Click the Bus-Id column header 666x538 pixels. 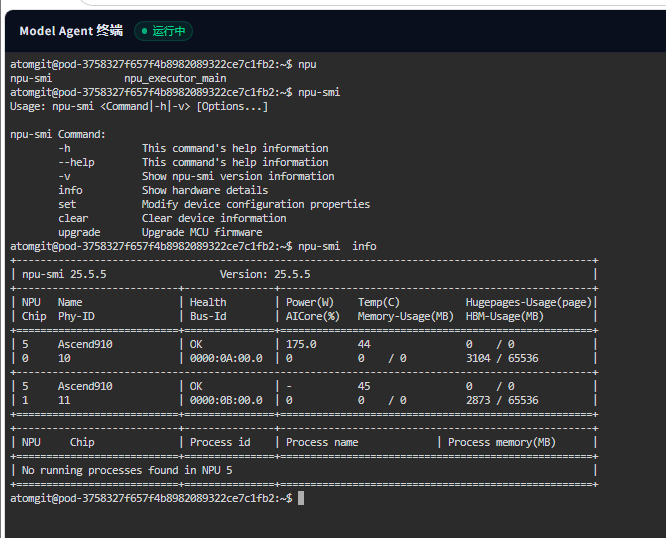[x=208, y=316]
